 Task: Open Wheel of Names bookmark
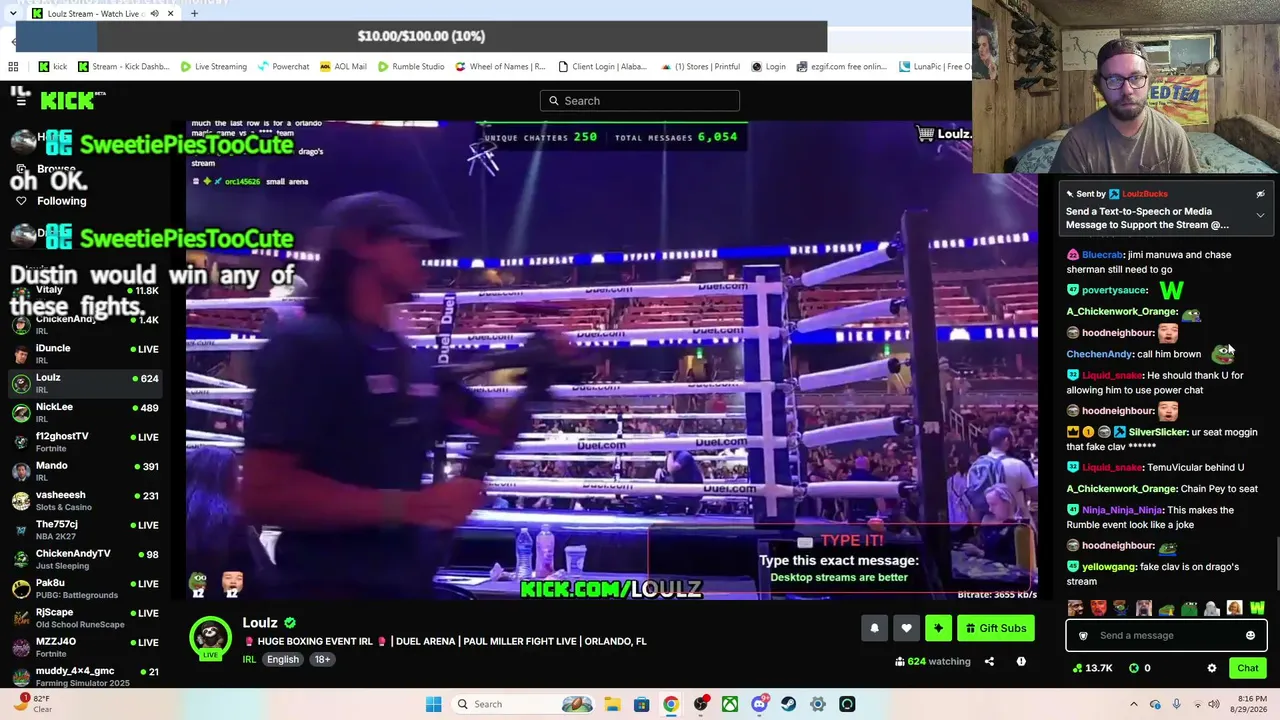click(501, 67)
